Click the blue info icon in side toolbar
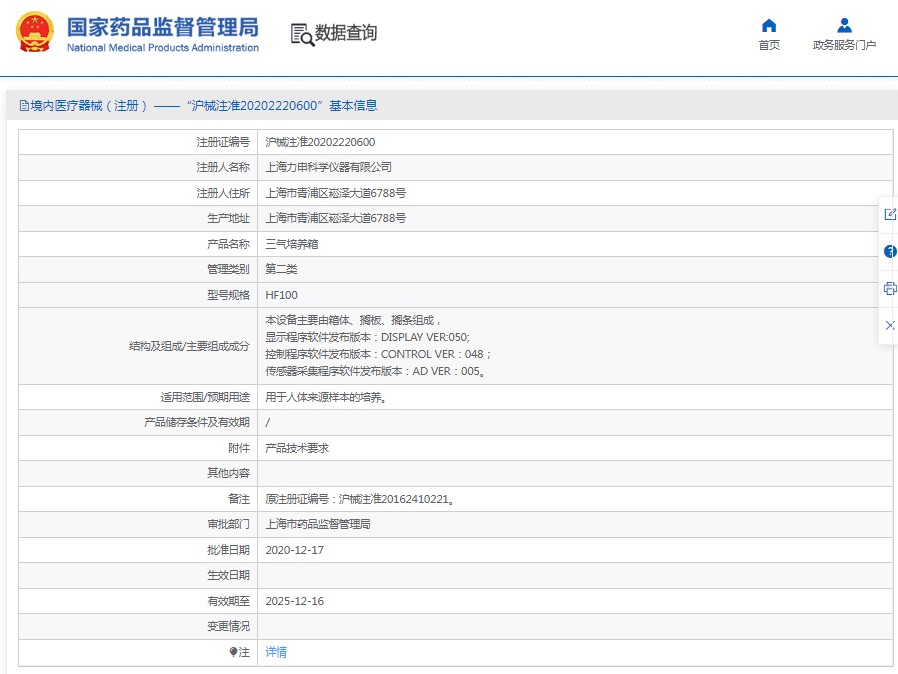 [x=890, y=251]
